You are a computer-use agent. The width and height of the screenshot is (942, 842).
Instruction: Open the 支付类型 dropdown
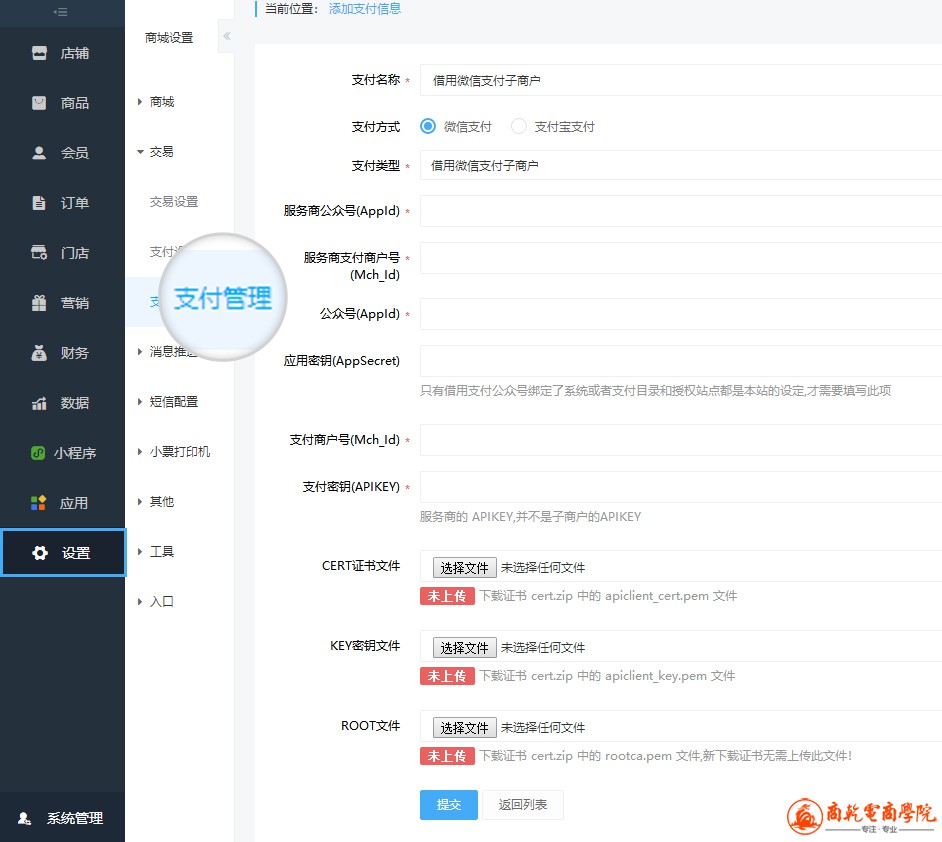coord(681,165)
